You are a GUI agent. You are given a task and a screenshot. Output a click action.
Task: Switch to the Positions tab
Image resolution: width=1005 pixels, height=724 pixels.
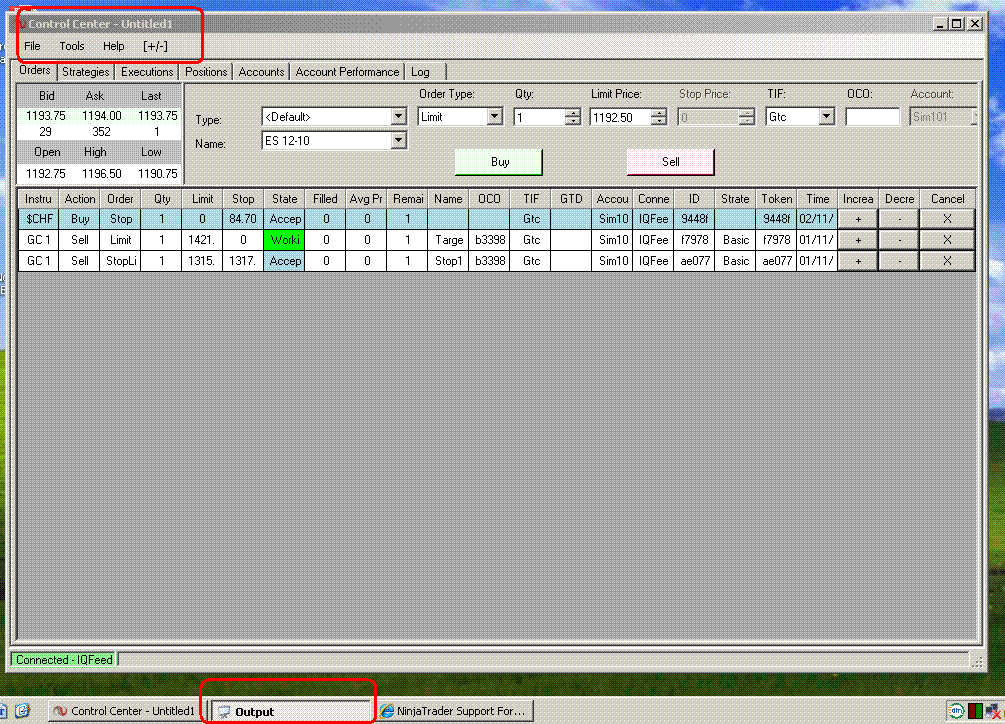tap(206, 72)
